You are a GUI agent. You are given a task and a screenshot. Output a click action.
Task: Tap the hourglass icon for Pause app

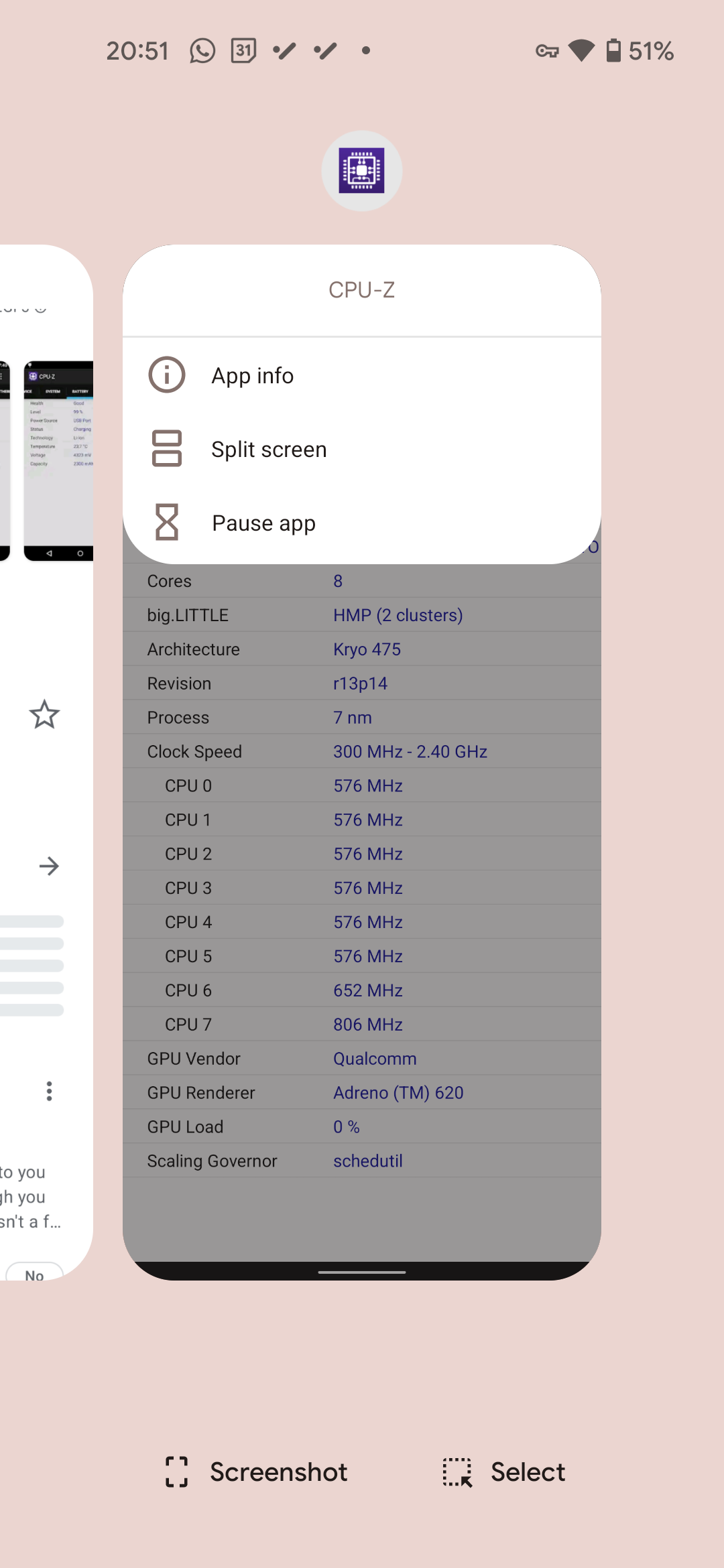pyautogui.click(x=166, y=523)
